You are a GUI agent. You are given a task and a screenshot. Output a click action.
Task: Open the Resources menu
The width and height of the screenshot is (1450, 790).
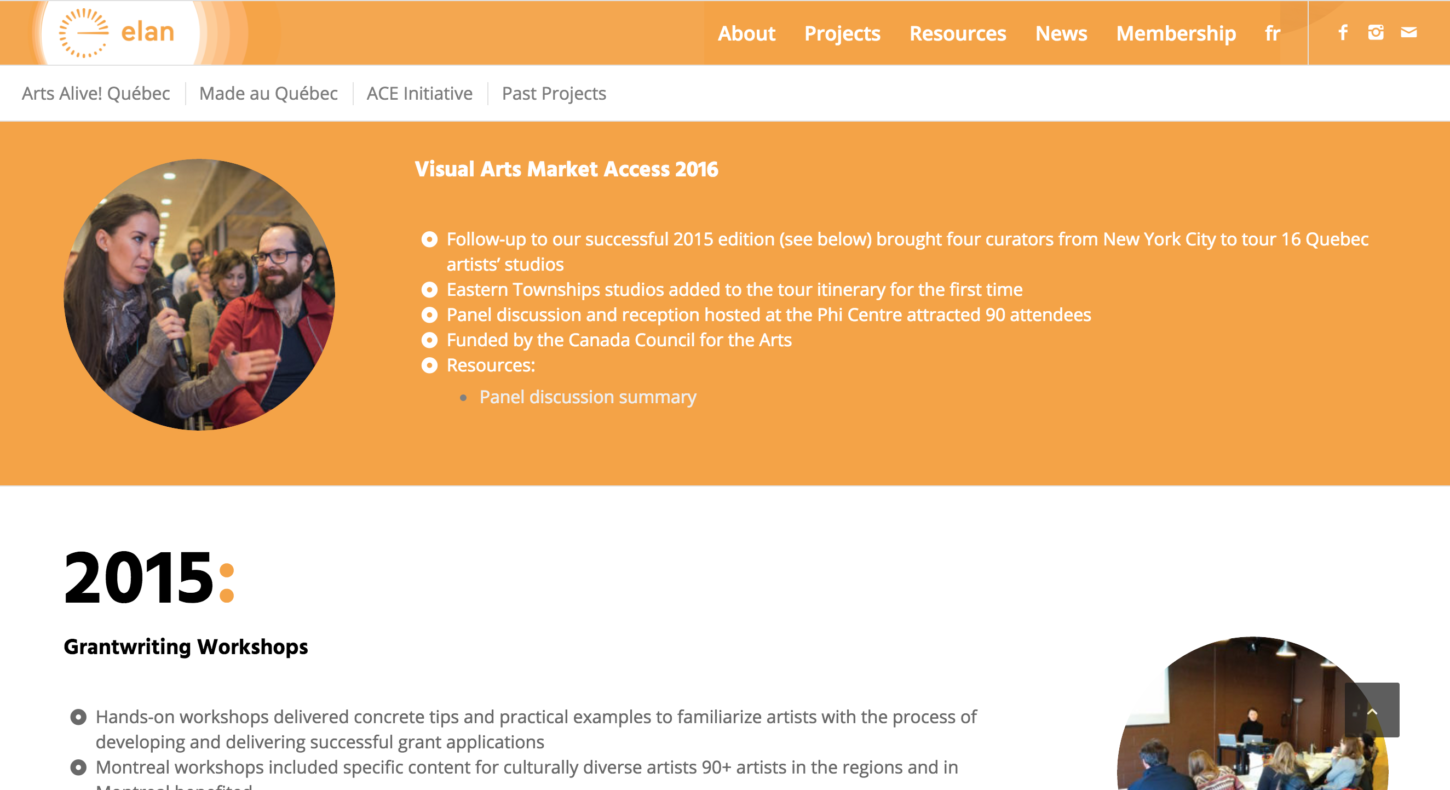tap(958, 33)
